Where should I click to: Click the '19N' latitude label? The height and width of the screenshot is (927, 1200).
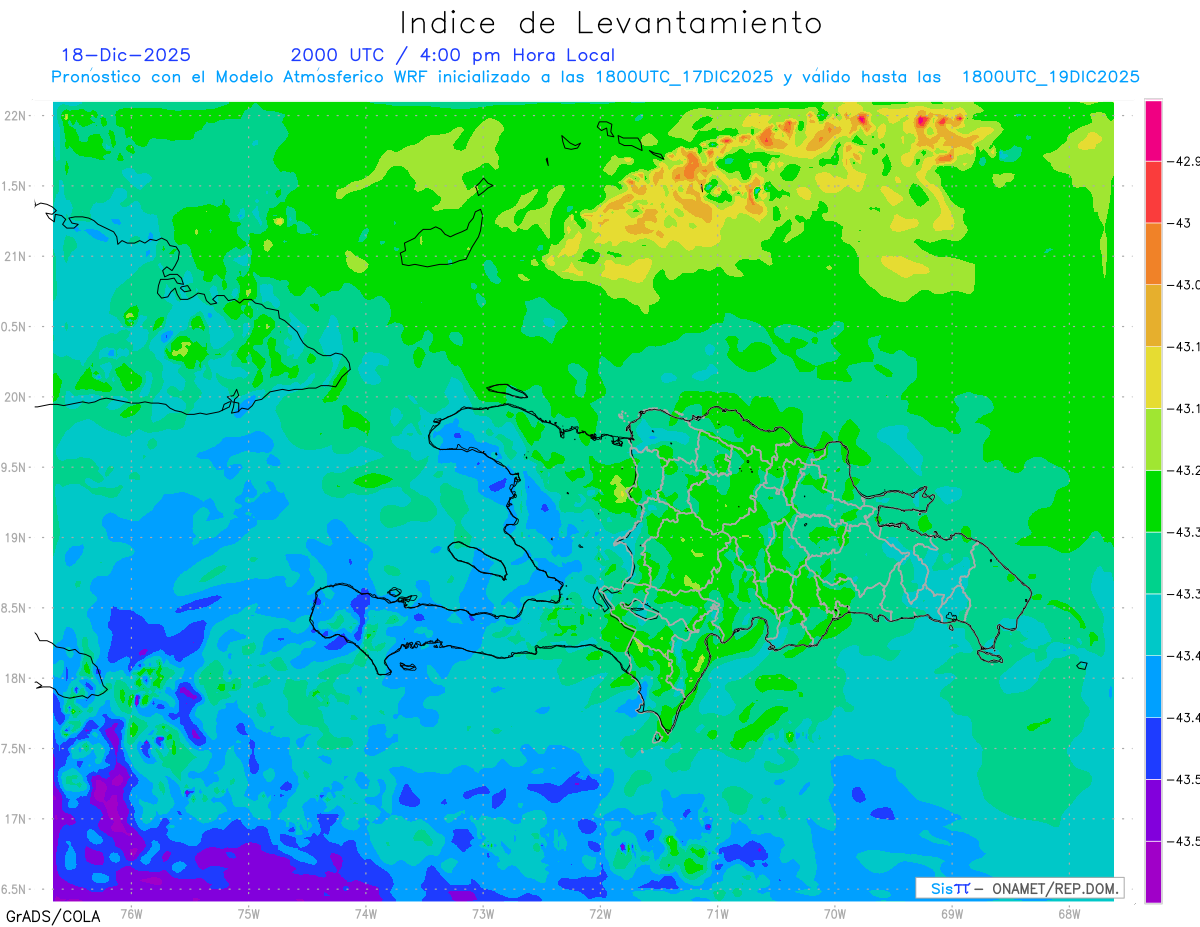17,537
